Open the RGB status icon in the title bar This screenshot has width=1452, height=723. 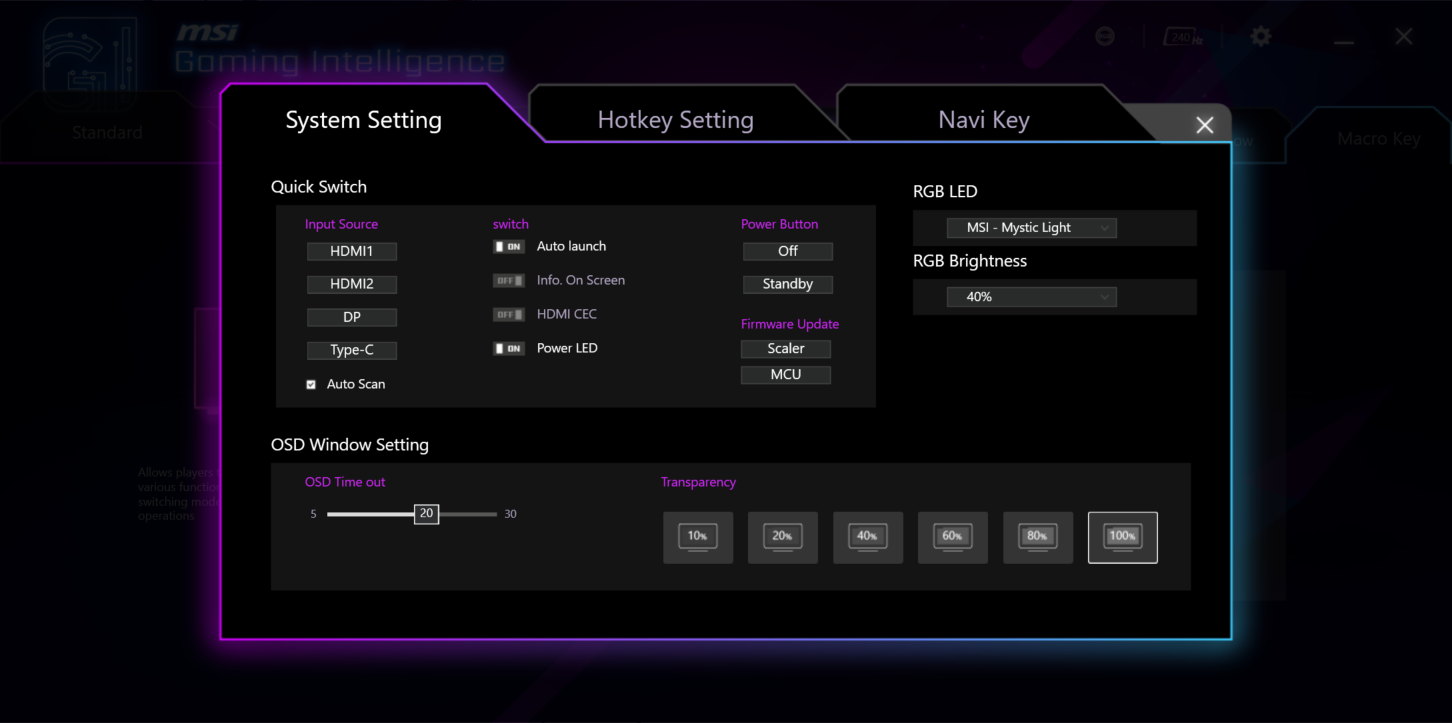pyautogui.click(x=1105, y=35)
